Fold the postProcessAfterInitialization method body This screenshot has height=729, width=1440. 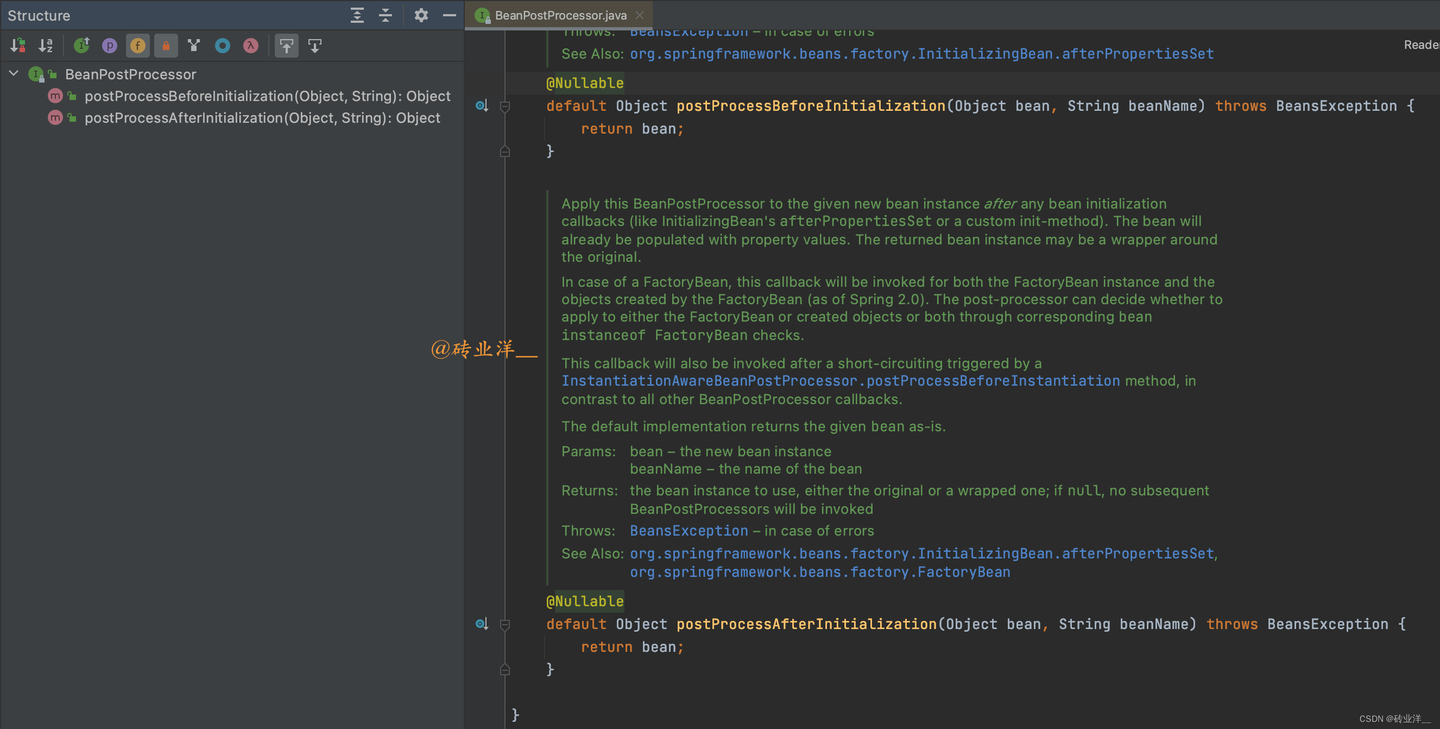tap(505, 624)
